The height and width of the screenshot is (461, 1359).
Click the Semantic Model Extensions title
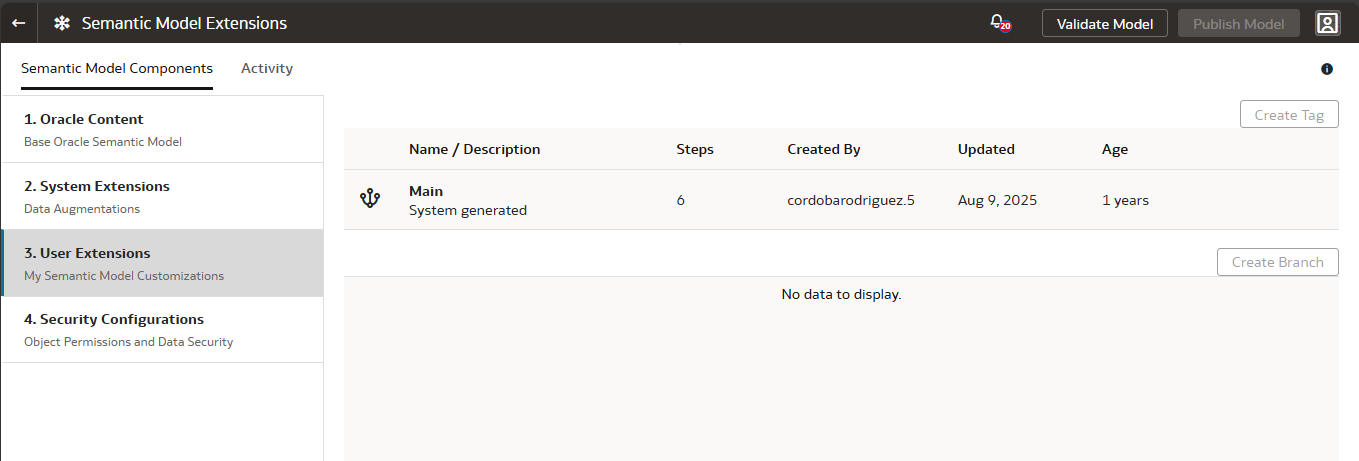click(x=184, y=23)
